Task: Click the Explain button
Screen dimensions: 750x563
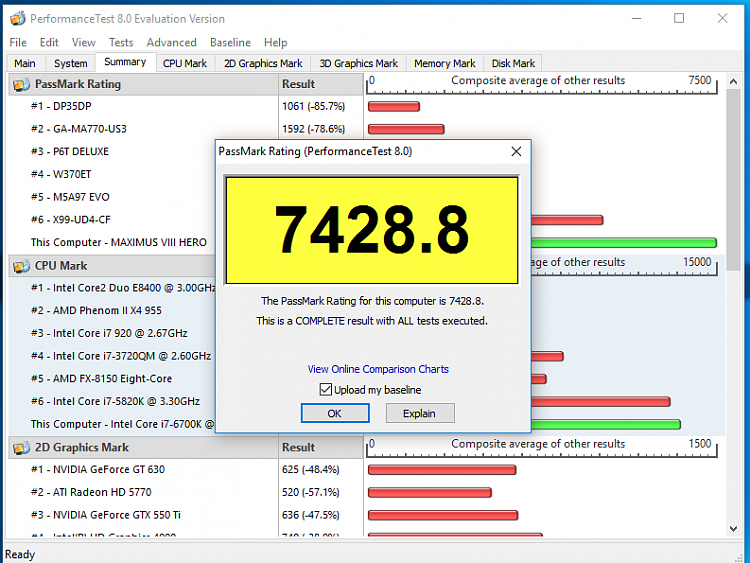Action: [419, 413]
